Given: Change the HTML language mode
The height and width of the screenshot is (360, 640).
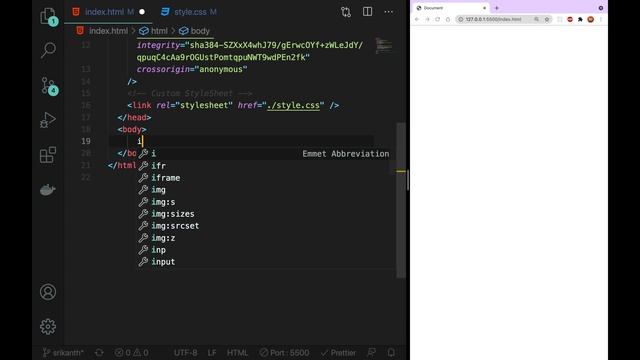Looking at the screenshot, I should [237, 353].
